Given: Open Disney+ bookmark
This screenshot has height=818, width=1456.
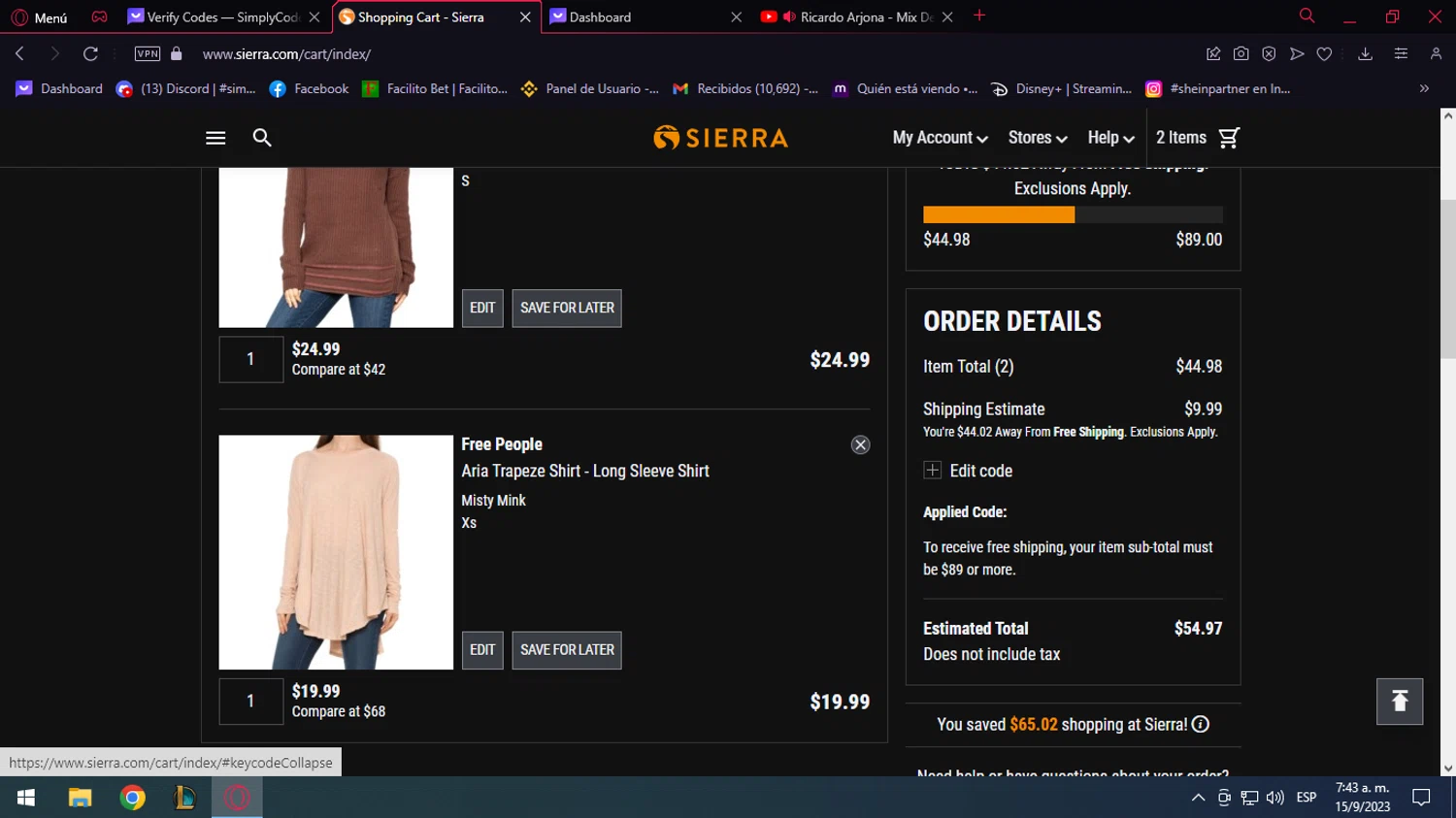Looking at the screenshot, I should tap(1061, 88).
